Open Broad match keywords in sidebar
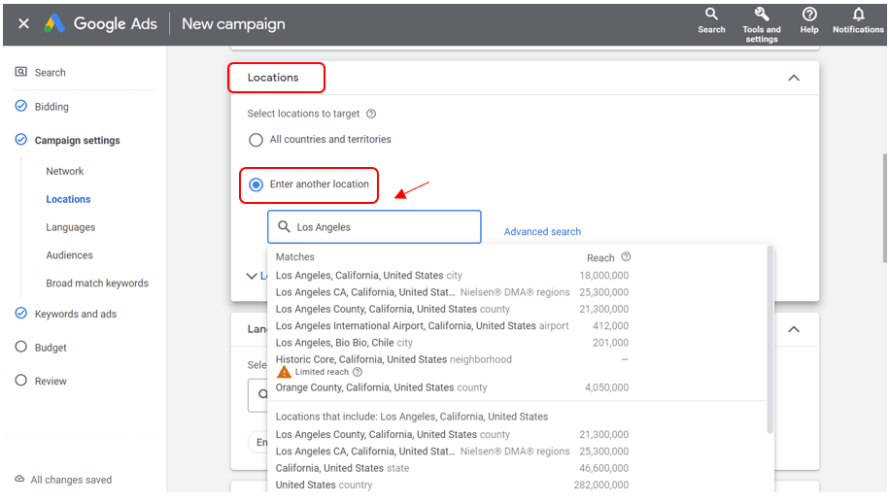 tap(97, 283)
